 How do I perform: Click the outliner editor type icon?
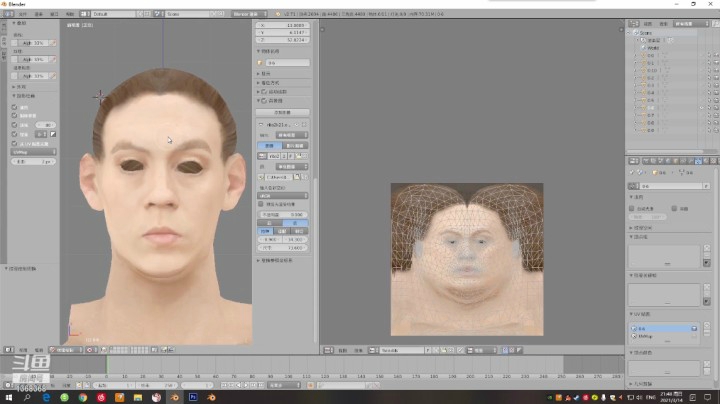coord(634,23)
